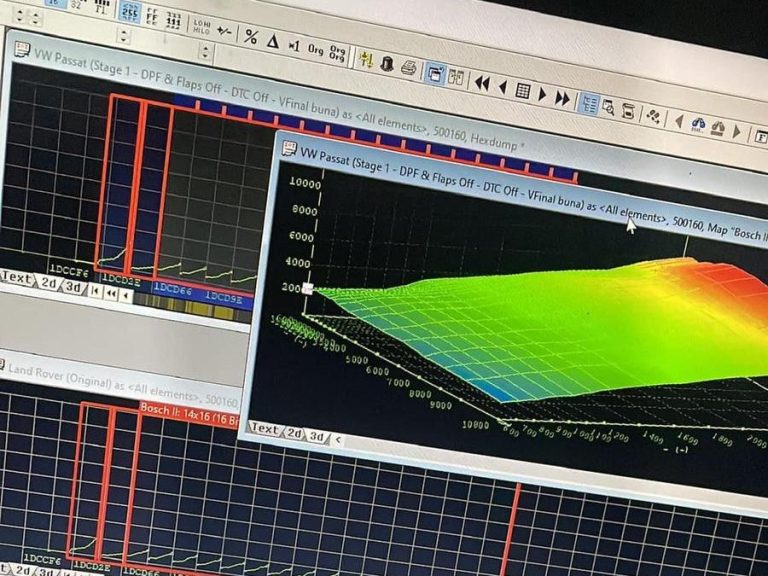
Task: Click the printer icon in toolbar
Action: (x=408, y=67)
